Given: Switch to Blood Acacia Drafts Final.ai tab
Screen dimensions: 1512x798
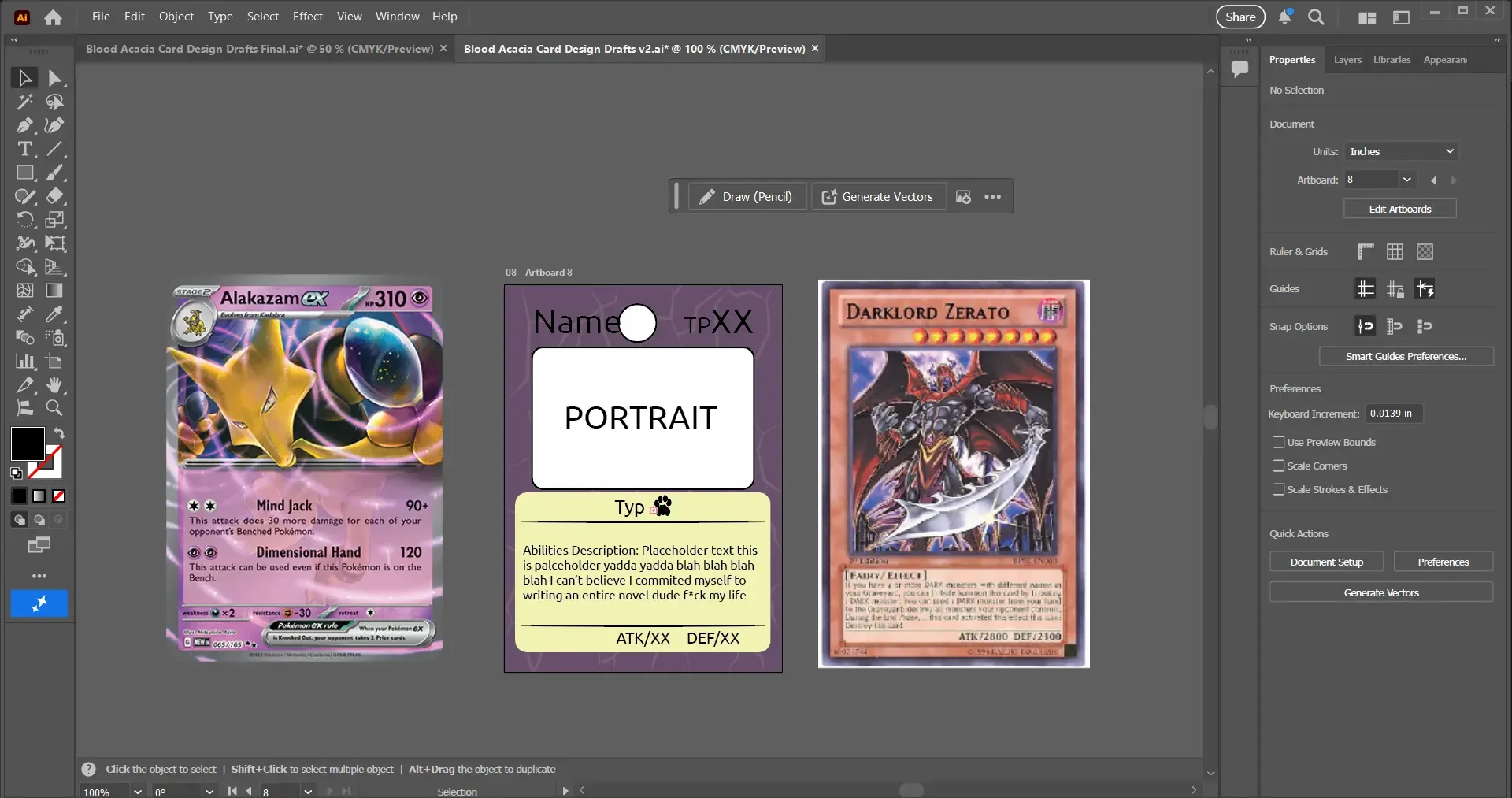Looking at the screenshot, I should (x=260, y=49).
